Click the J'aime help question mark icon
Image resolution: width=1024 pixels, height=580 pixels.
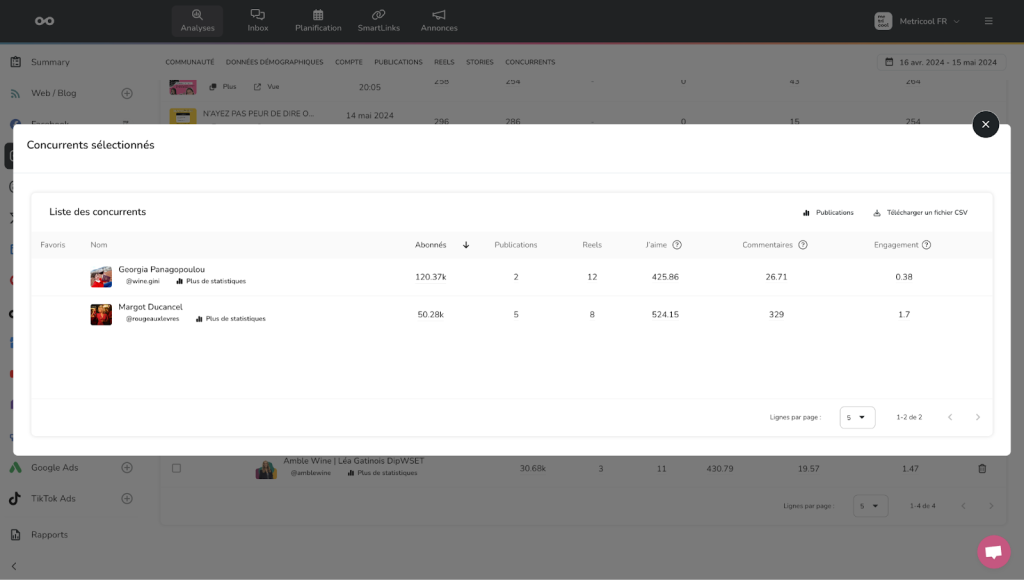tap(677, 245)
